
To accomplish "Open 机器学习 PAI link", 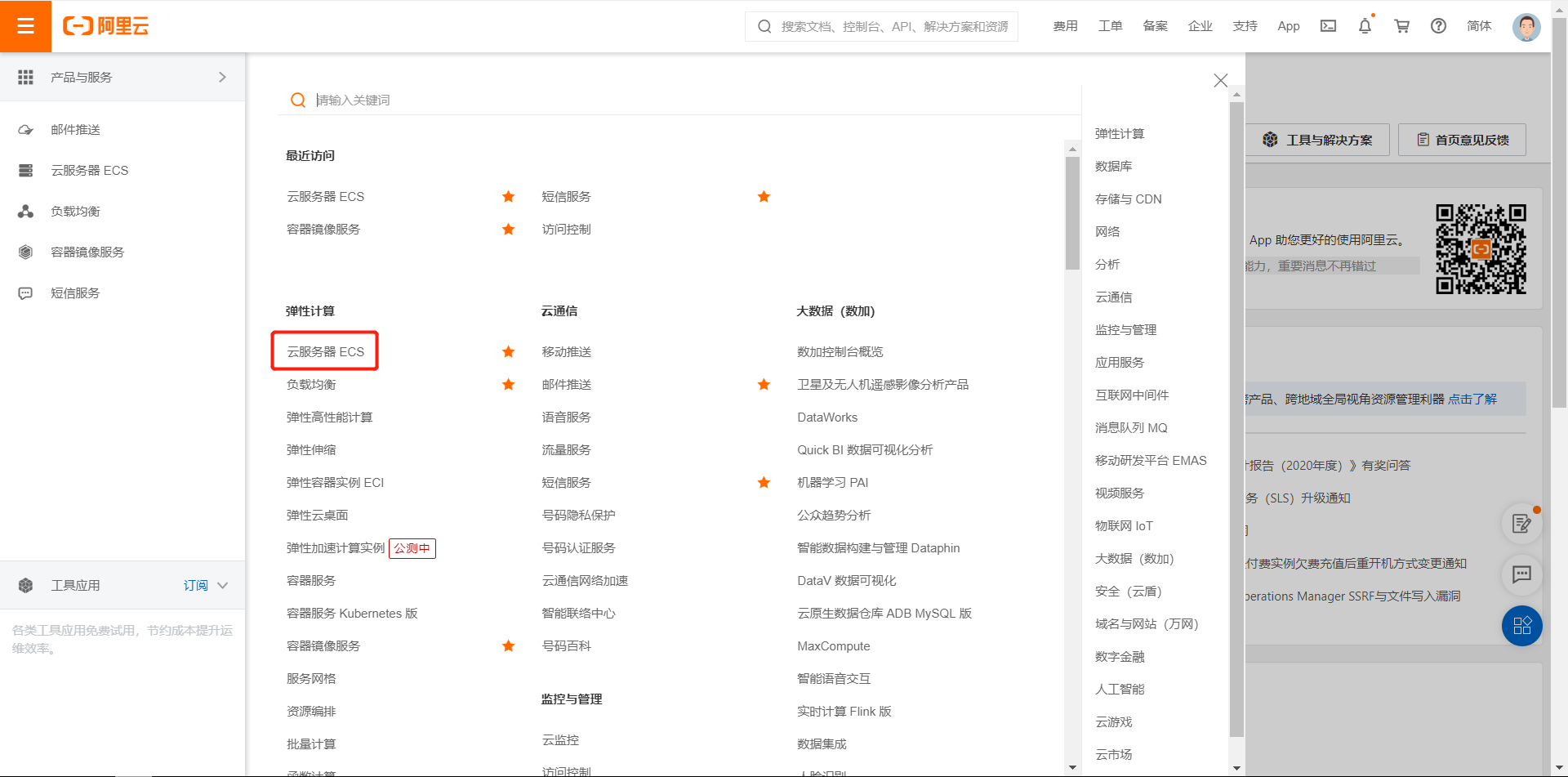I will [x=833, y=483].
